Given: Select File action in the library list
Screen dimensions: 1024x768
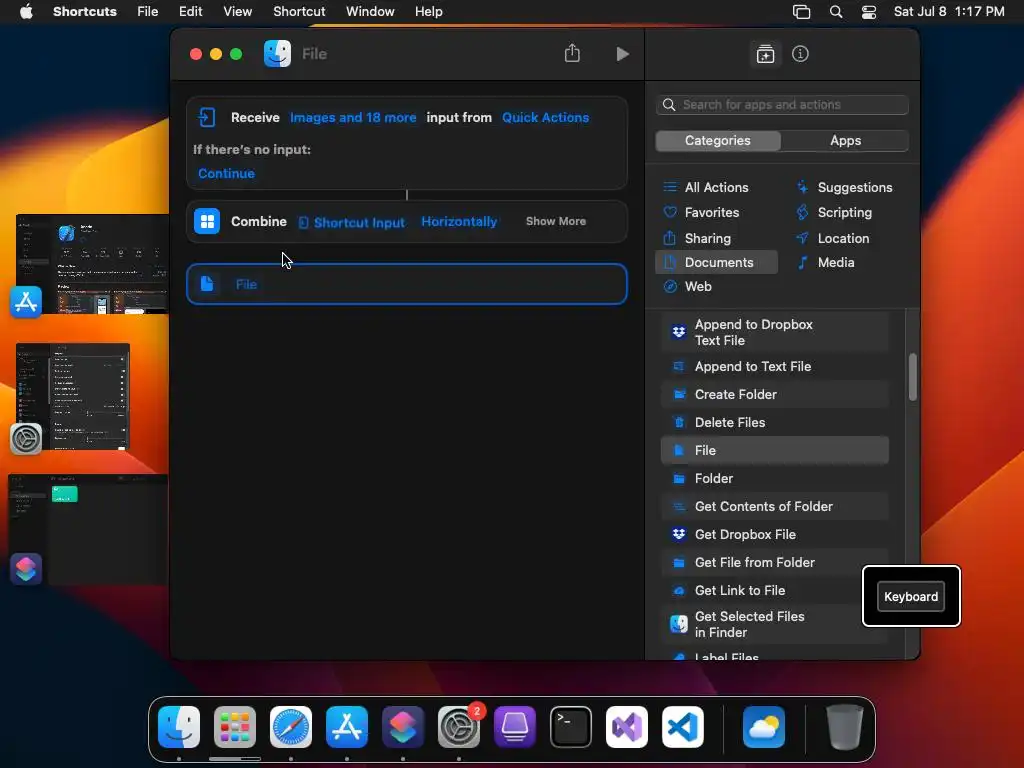Looking at the screenshot, I should pyautogui.click(x=775, y=450).
